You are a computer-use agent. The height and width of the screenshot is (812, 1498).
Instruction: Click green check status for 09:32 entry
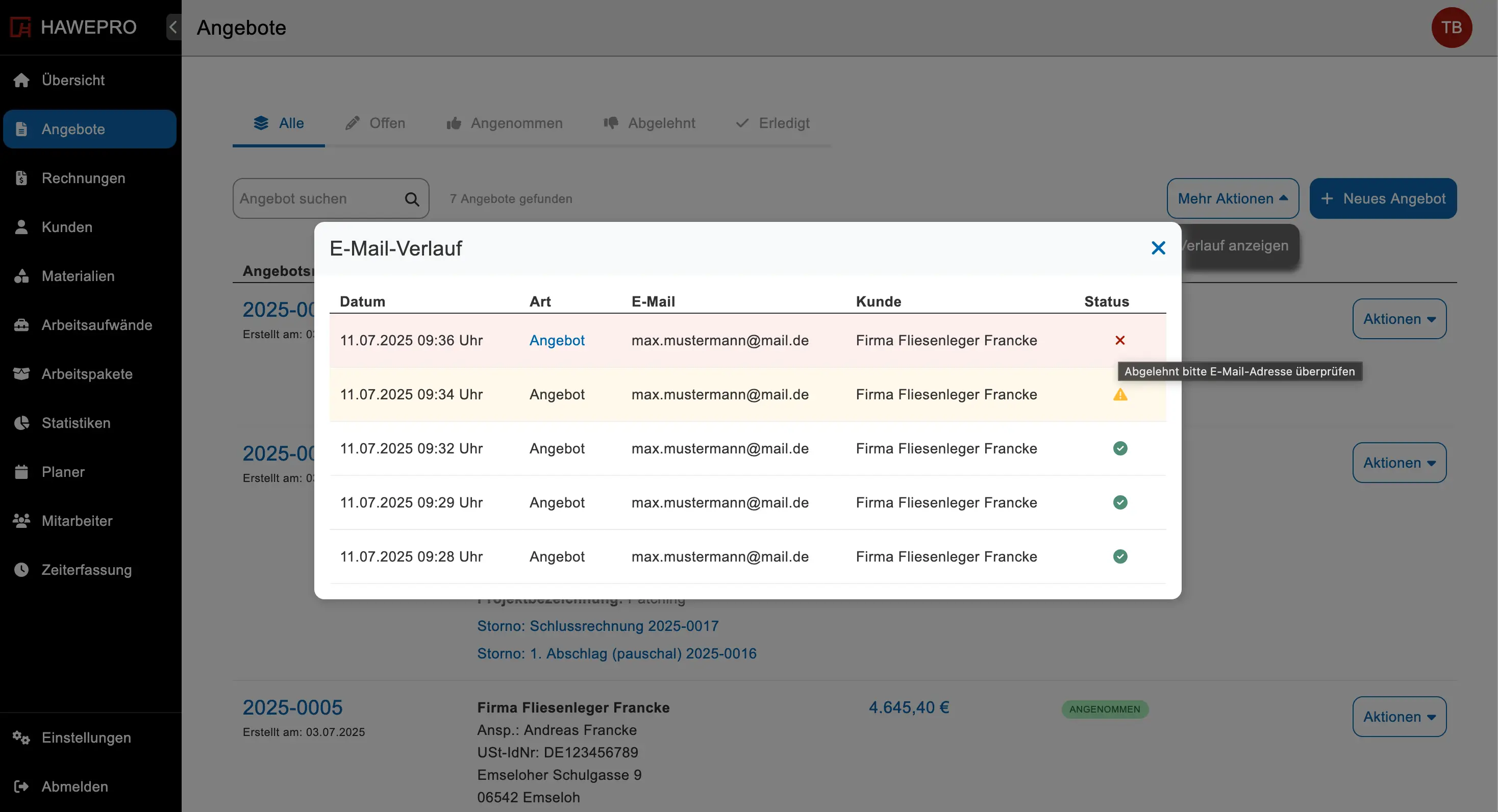[x=1120, y=448]
